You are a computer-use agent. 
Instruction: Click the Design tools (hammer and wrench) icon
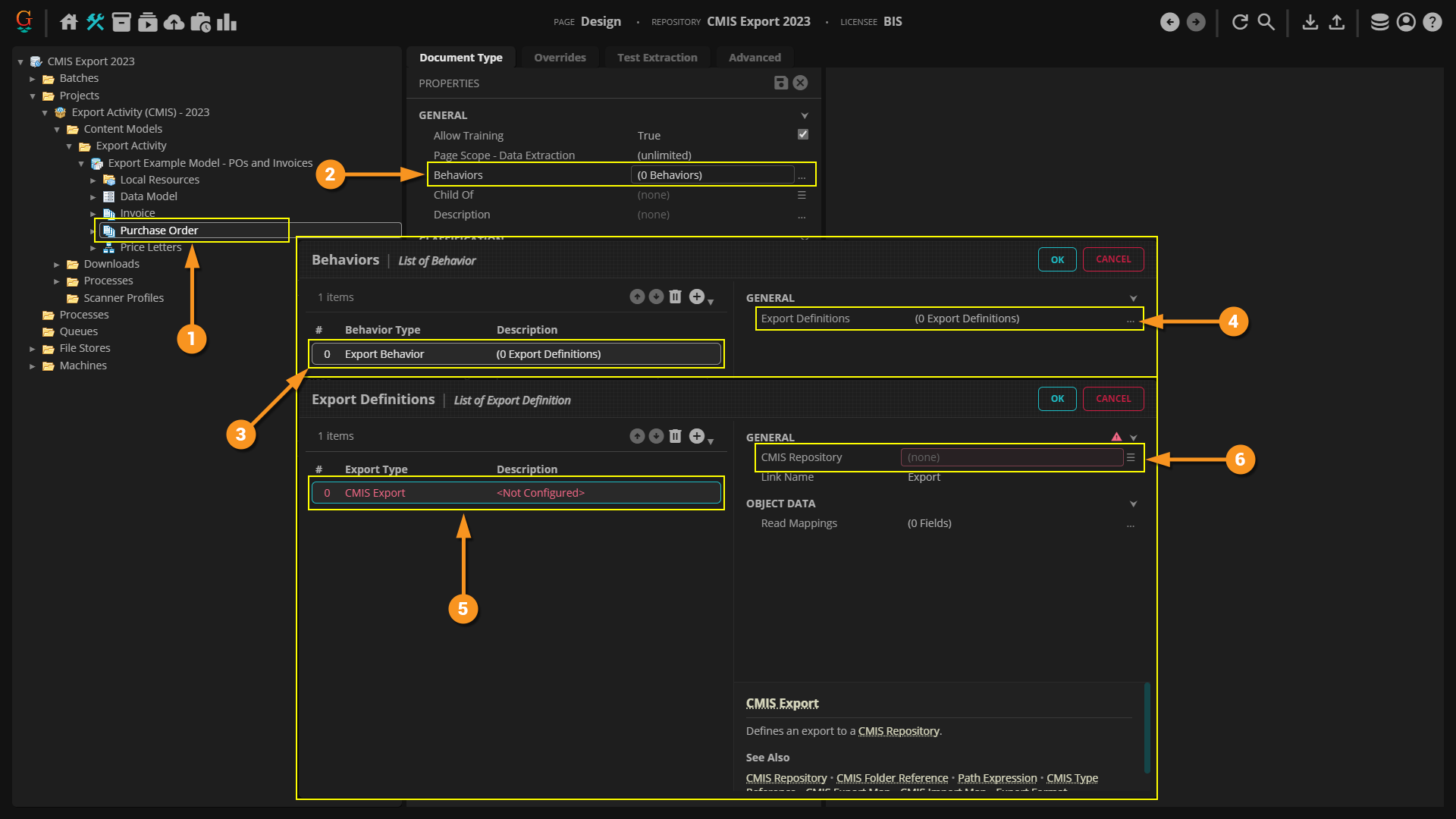pyautogui.click(x=95, y=22)
